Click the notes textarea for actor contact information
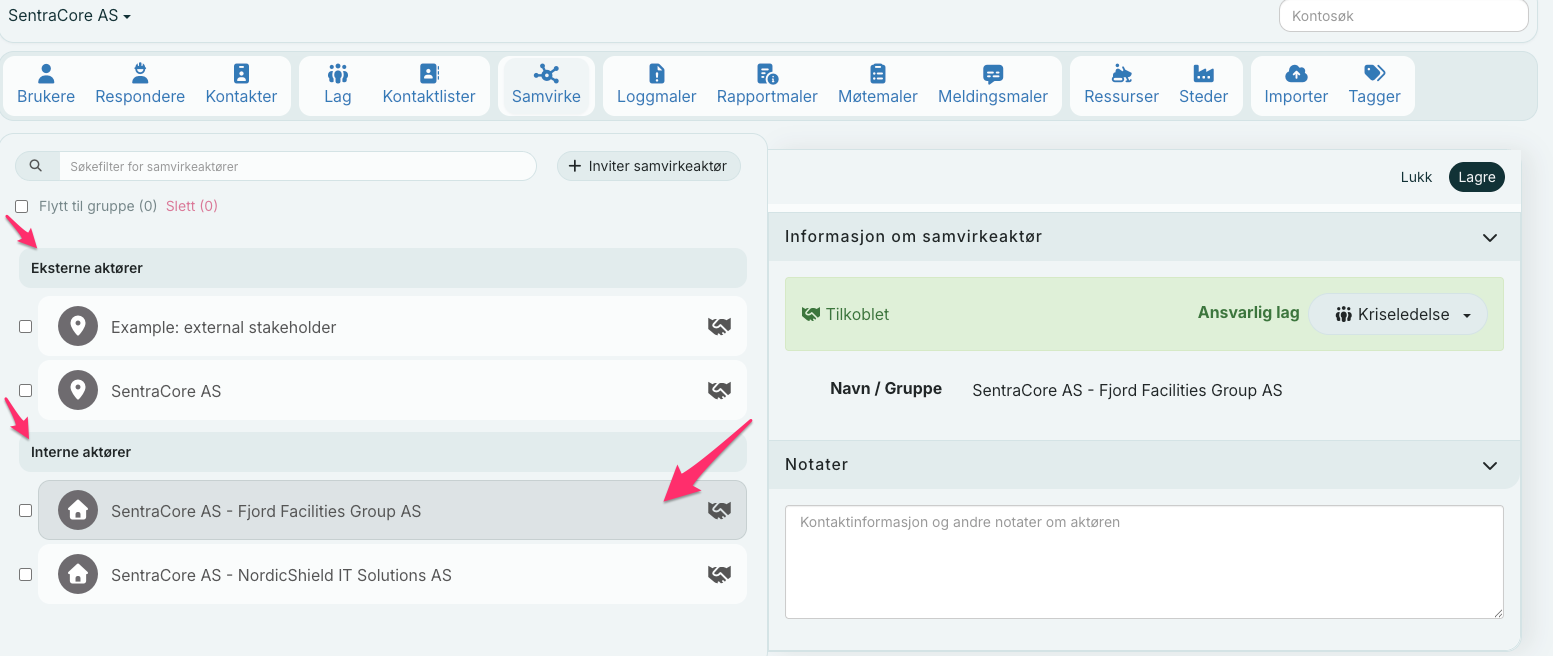 point(1143,561)
